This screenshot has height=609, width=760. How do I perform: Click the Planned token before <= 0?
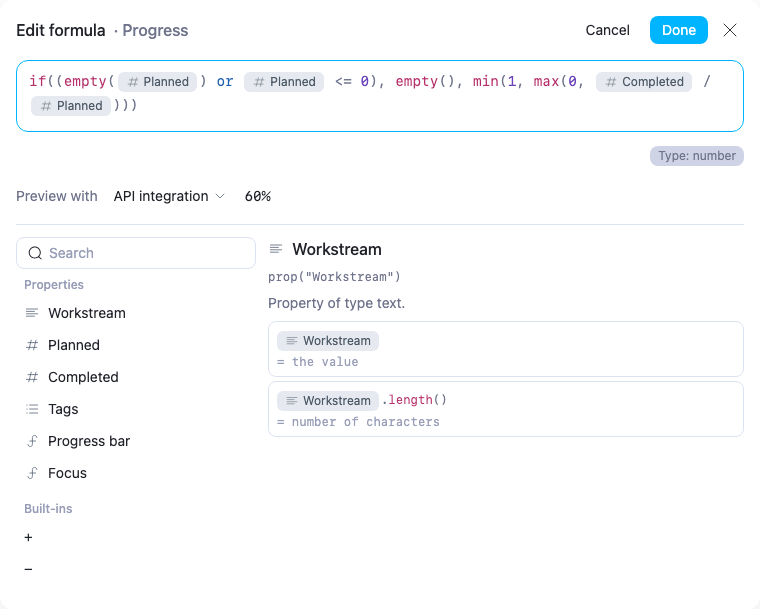click(x=284, y=81)
